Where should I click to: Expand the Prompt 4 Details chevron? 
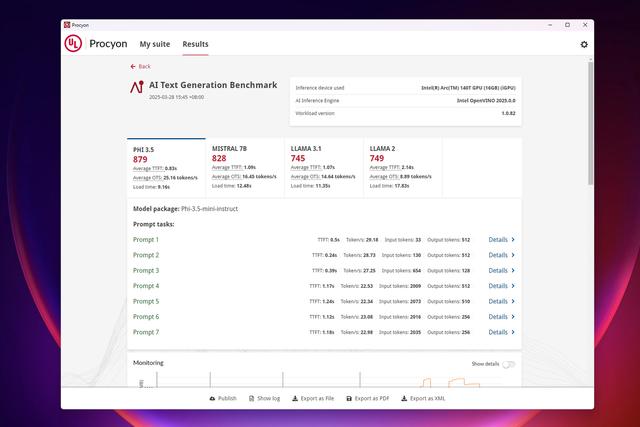click(513, 286)
